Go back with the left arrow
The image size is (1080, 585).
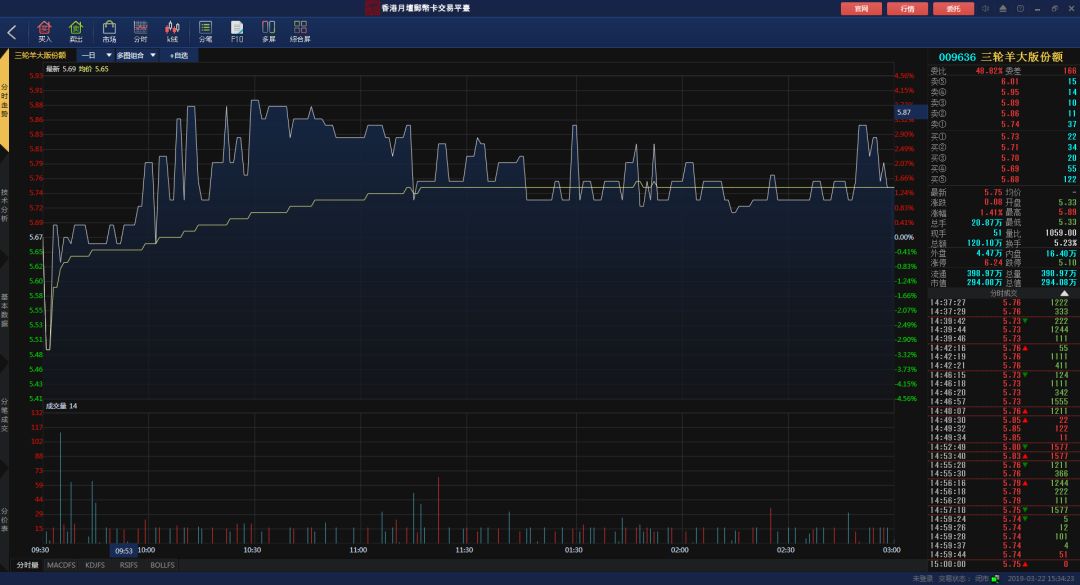(12, 32)
